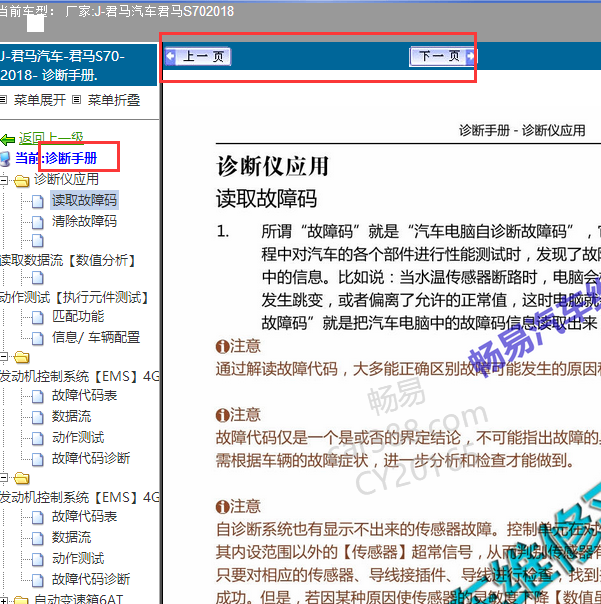Collapse first 发动机控制系统【EMS】 folder node
Image resolution: width=601 pixels, height=604 pixels.
(3, 357)
